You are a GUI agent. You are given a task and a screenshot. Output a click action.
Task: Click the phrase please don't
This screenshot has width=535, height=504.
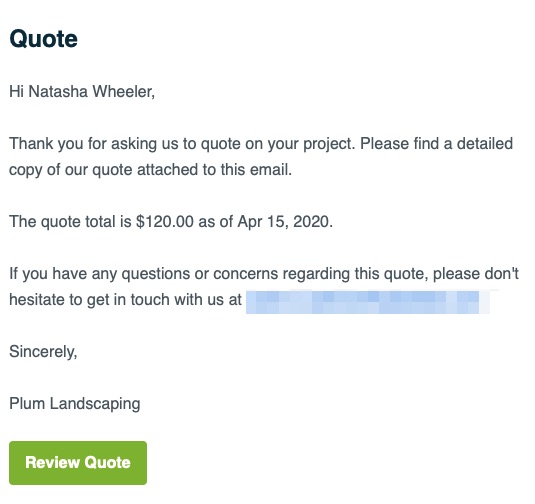click(476, 274)
